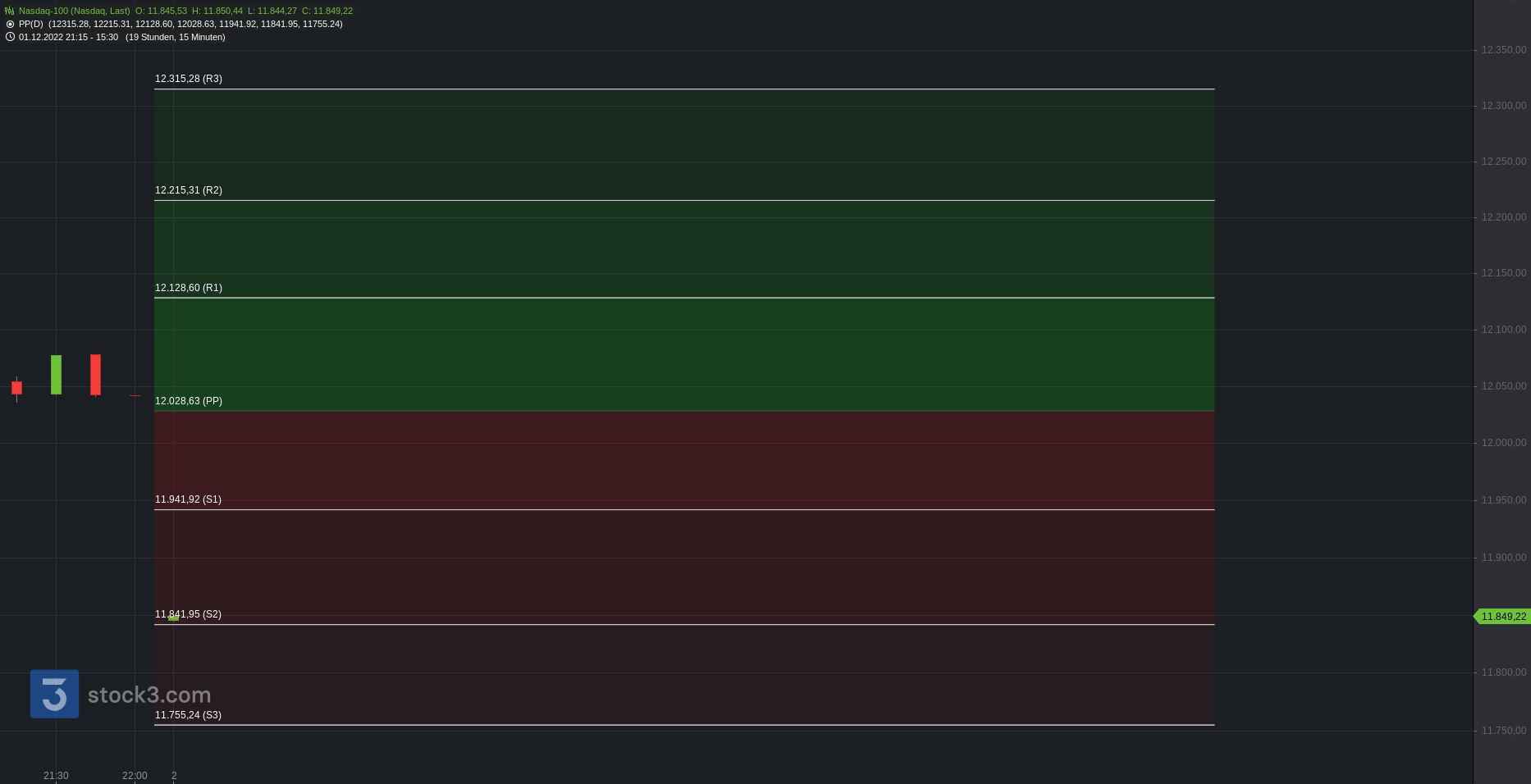Click the stock3 logo icon

point(55,694)
